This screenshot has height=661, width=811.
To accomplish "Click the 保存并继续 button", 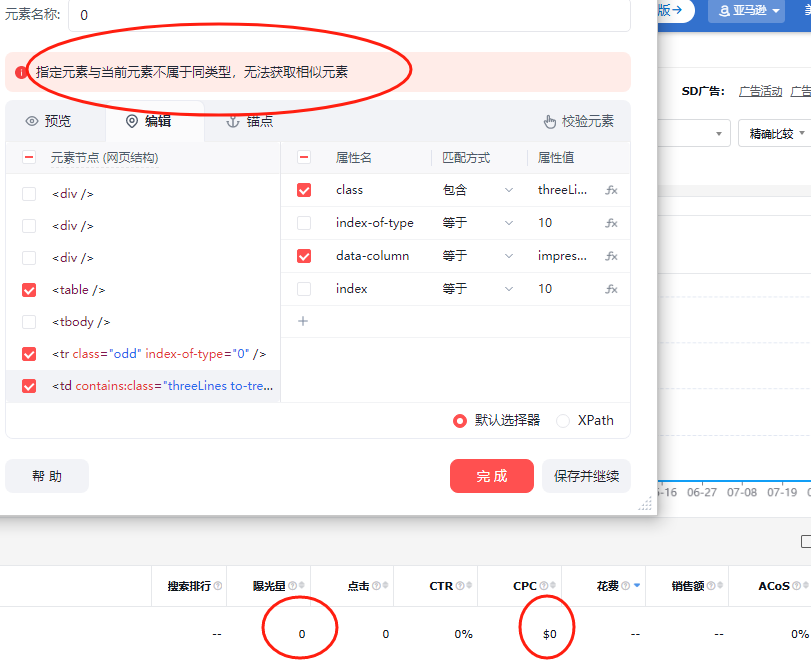I will point(586,476).
